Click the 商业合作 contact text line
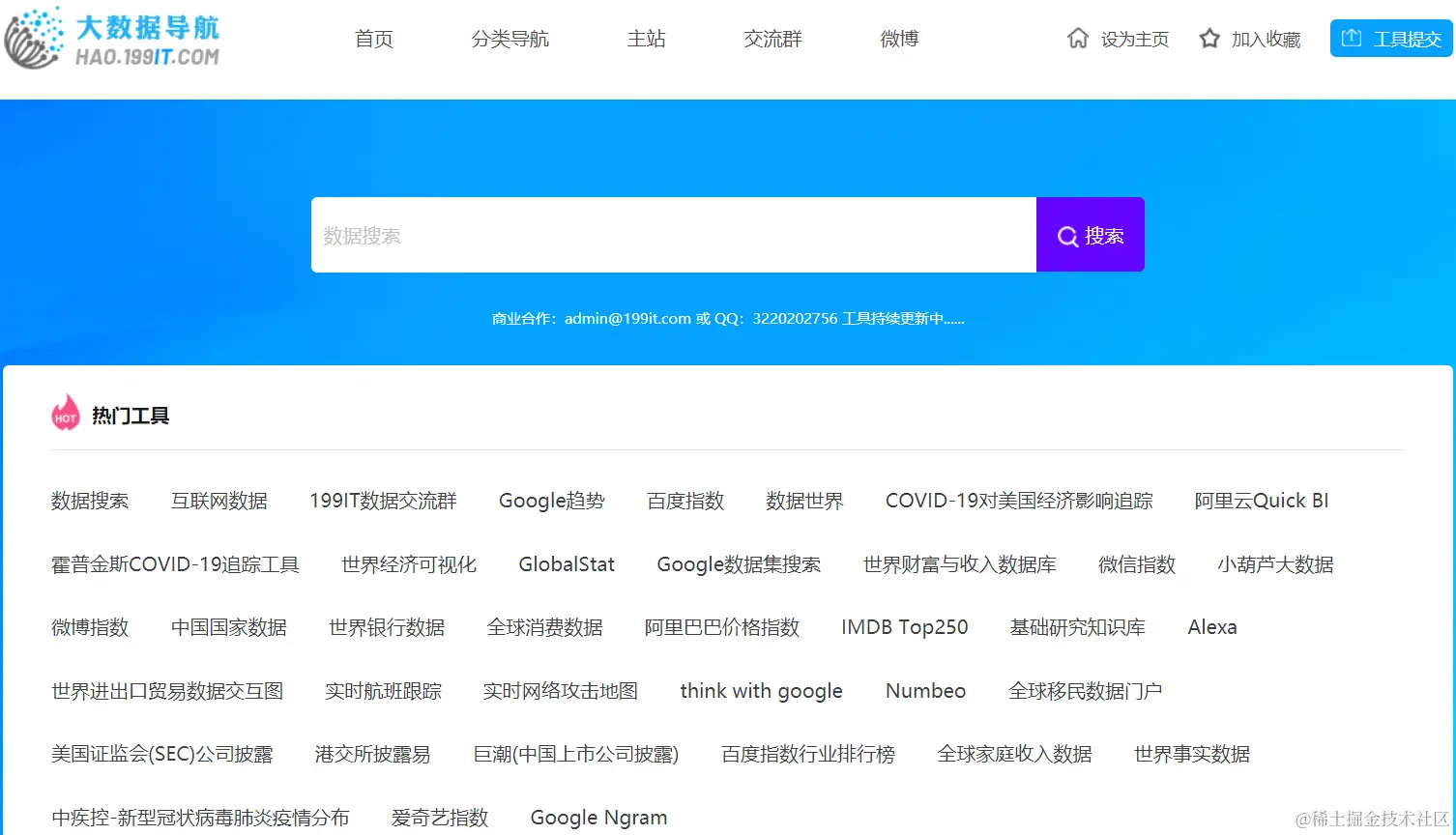This screenshot has width=1456, height=835. [x=728, y=319]
